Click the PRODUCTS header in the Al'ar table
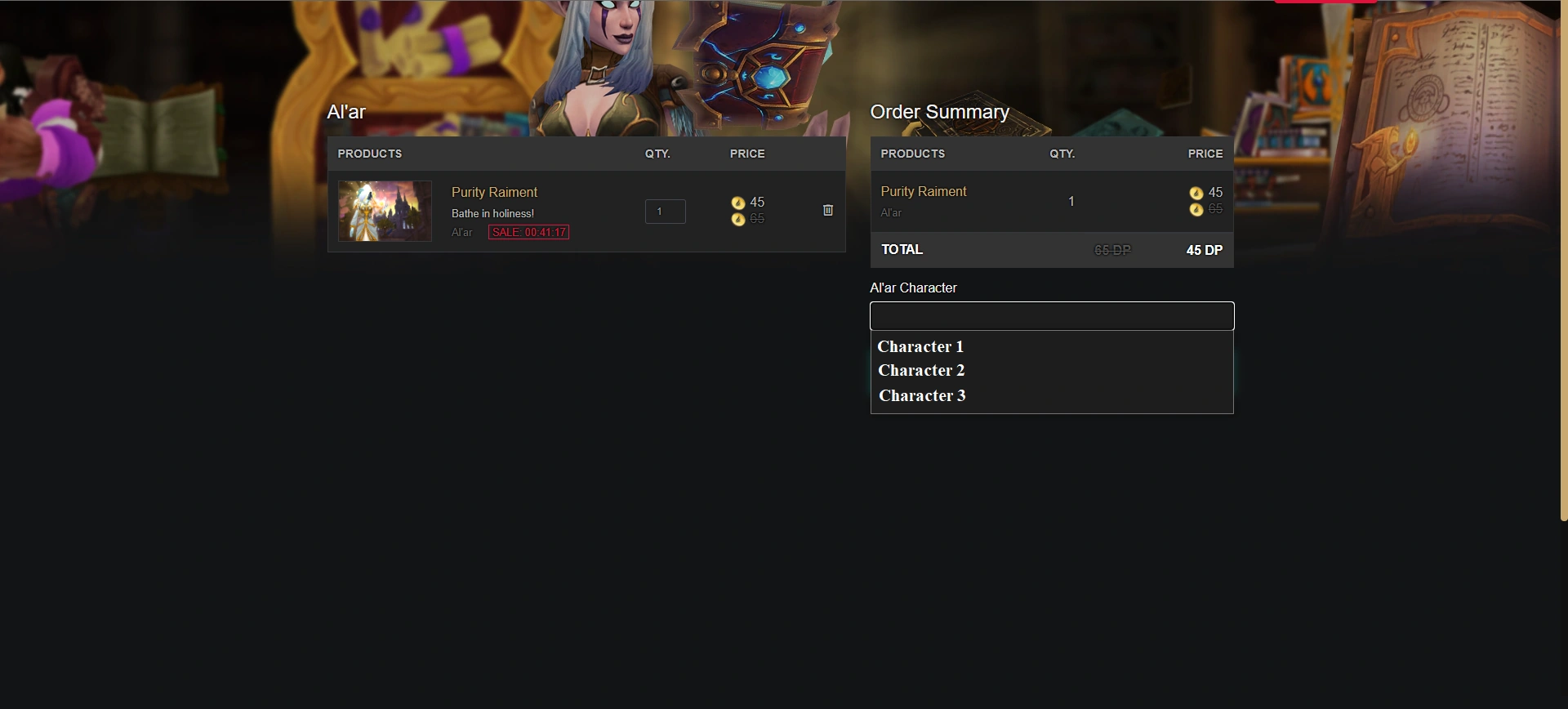The width and height of the screenshot is (1568, 709). pos(370,154)
